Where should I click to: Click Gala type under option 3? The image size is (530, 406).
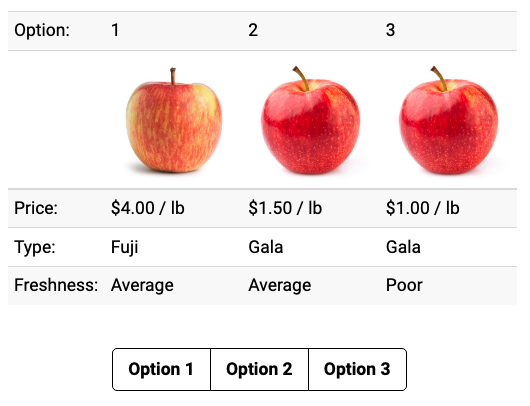coord(403,247)
